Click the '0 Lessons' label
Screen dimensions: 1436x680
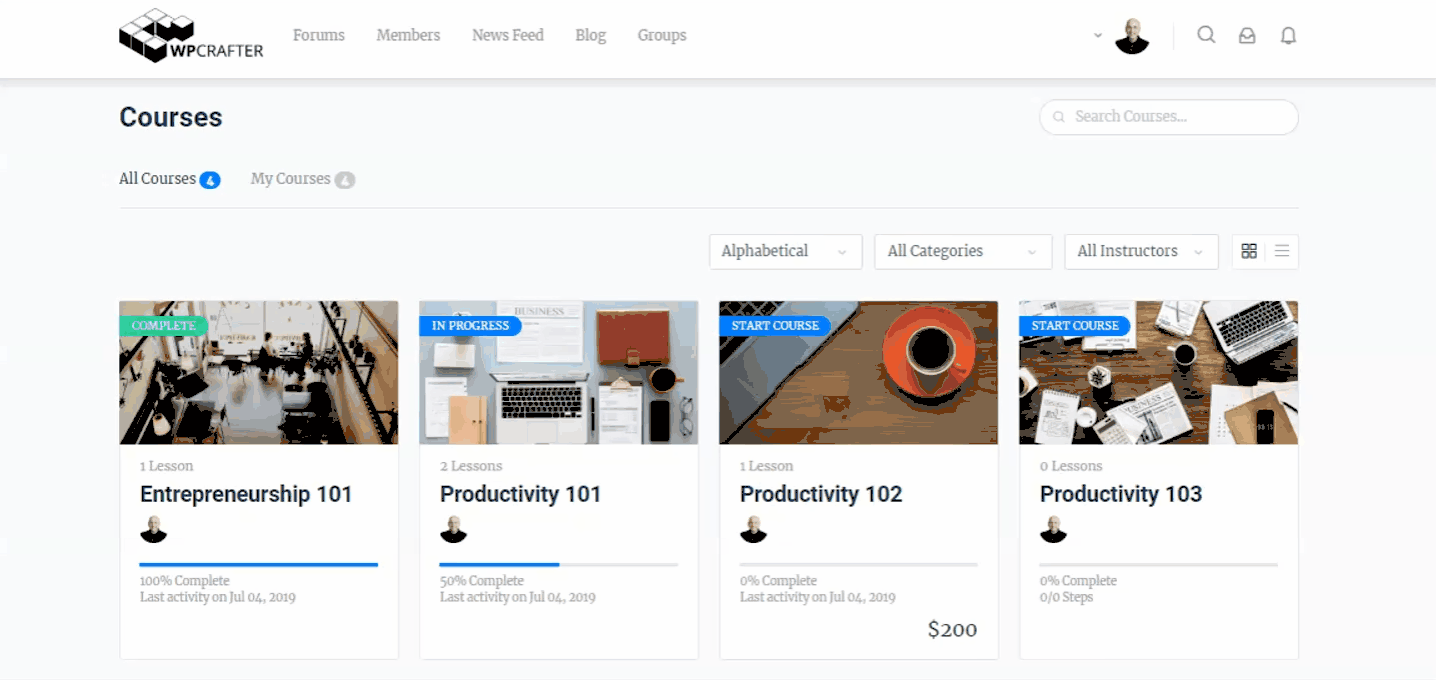[1071, 466]
